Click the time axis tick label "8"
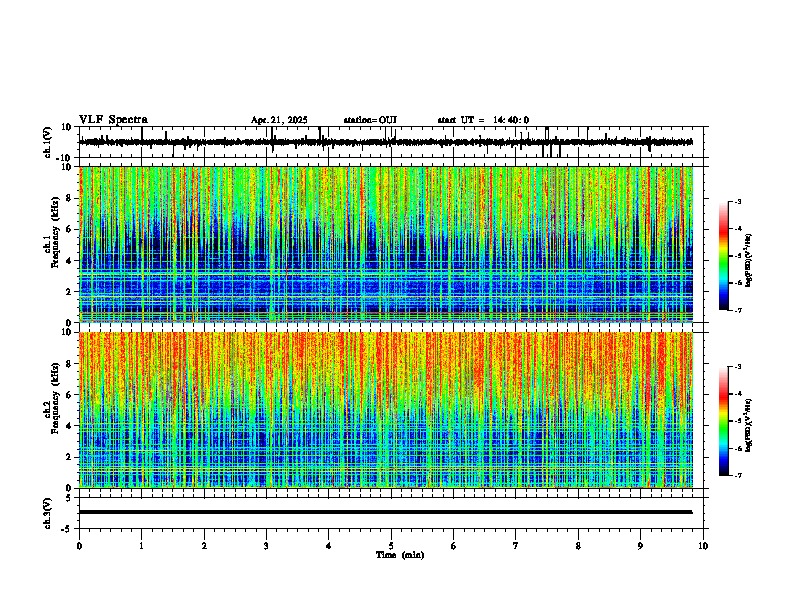 coord(578,546)
